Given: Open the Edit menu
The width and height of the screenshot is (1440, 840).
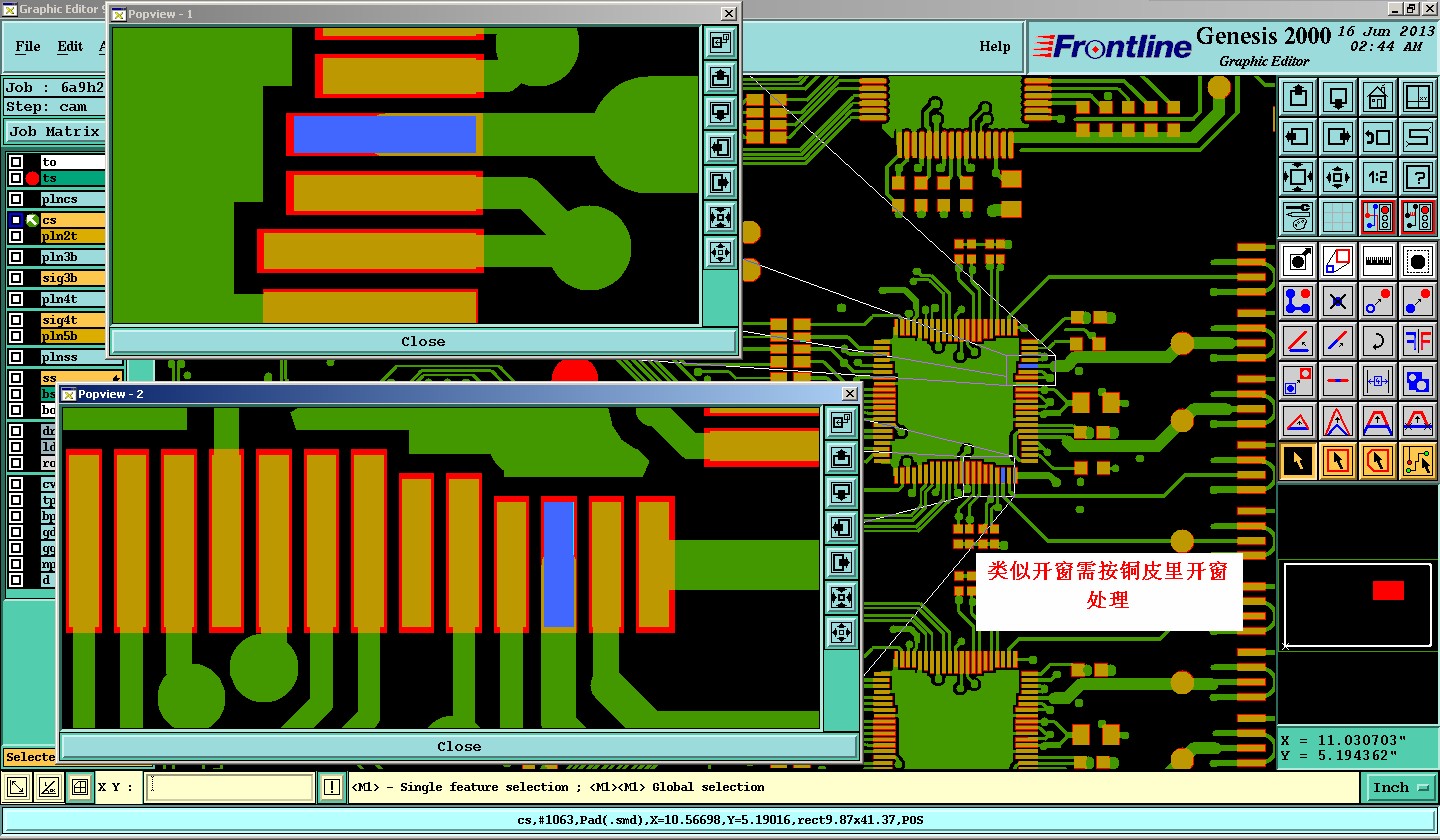Looking at the screenshot, I should pos(70,46).
